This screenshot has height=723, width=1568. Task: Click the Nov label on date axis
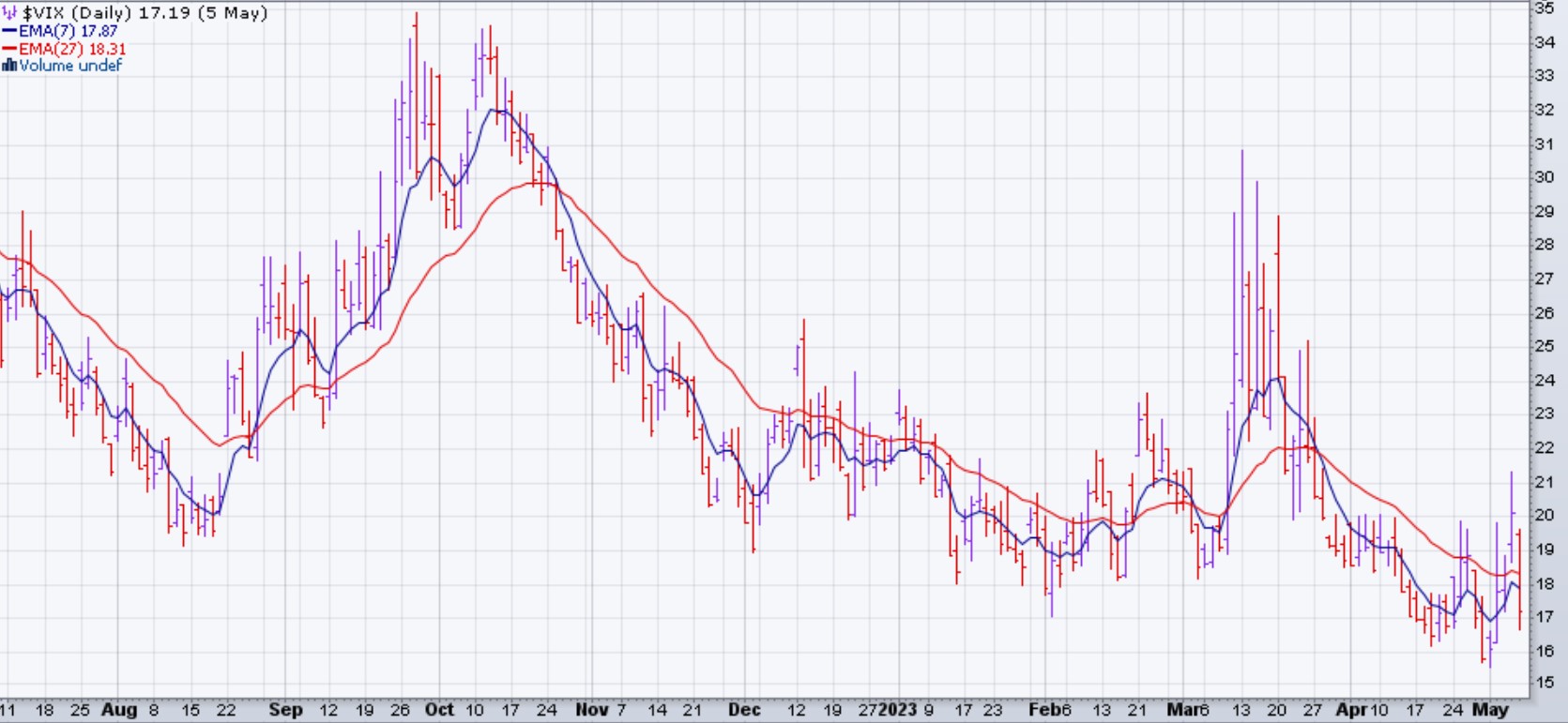coord(591,710)
